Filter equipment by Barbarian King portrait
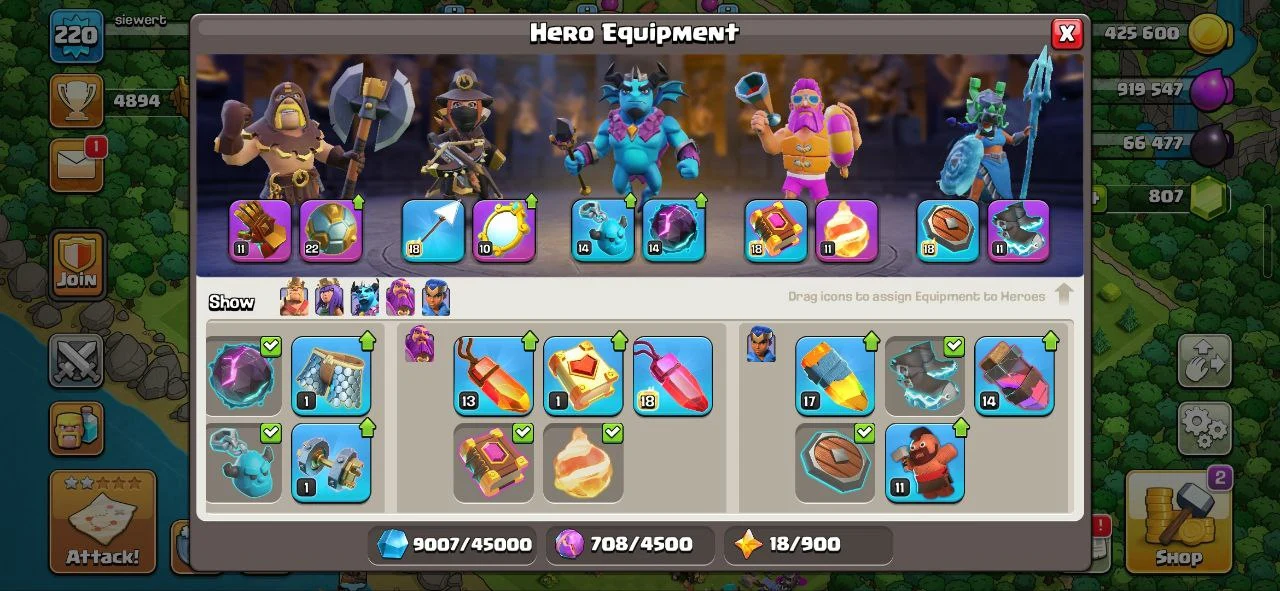1280x591 pixels. click(294, 298)
